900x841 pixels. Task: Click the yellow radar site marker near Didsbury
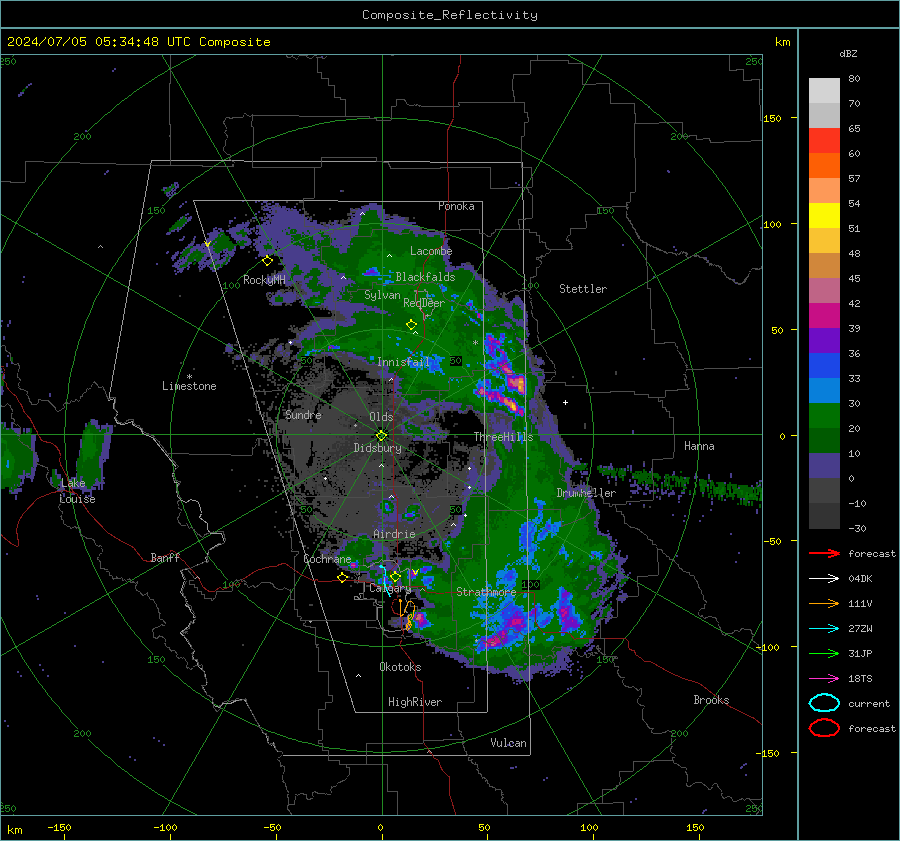coord(382,435)
